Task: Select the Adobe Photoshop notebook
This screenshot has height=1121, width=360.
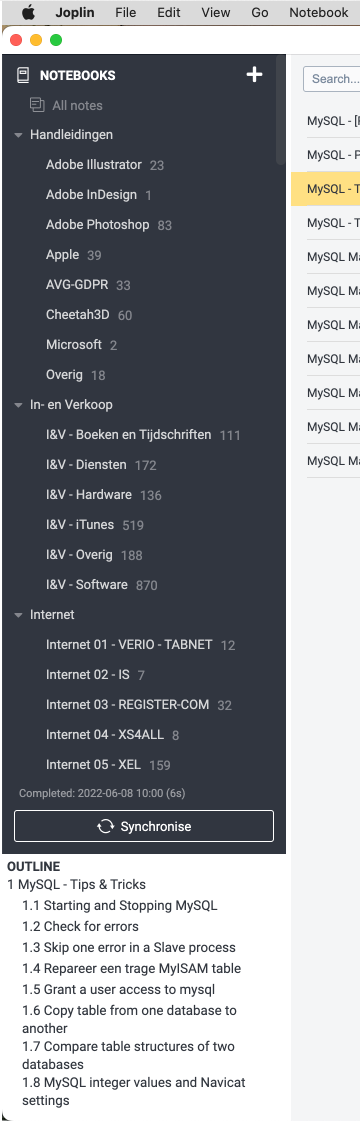Action: (x=97, y=224)
